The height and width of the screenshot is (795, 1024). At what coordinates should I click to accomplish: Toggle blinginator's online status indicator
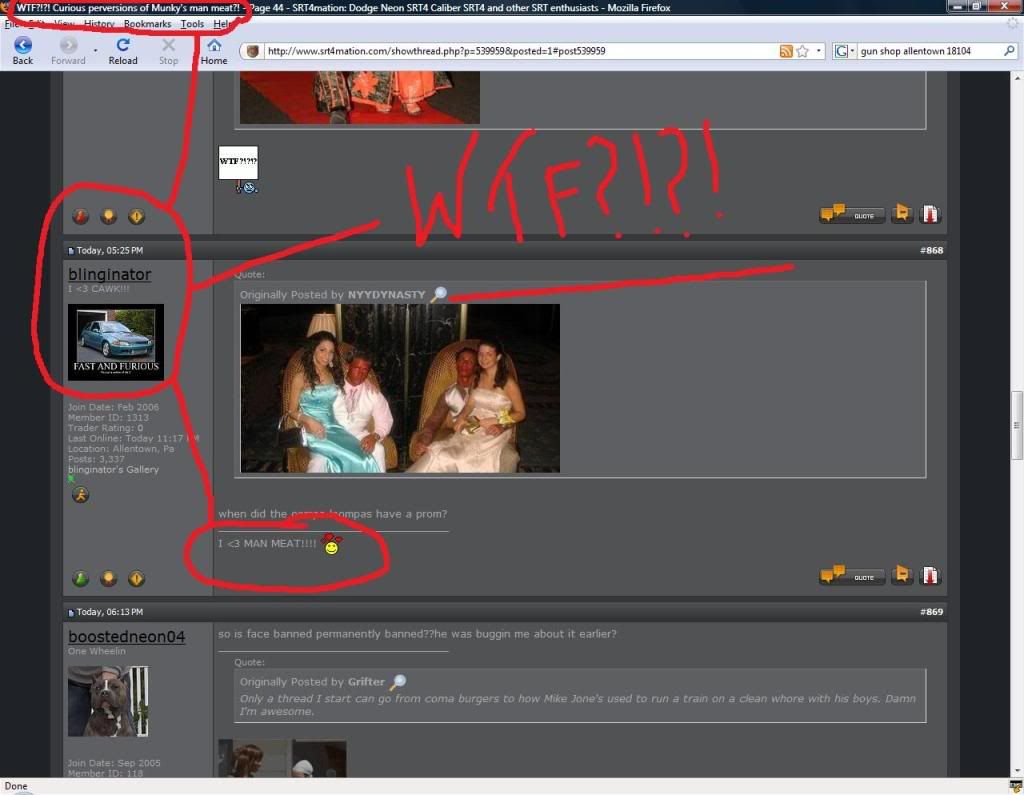point(68,479)
